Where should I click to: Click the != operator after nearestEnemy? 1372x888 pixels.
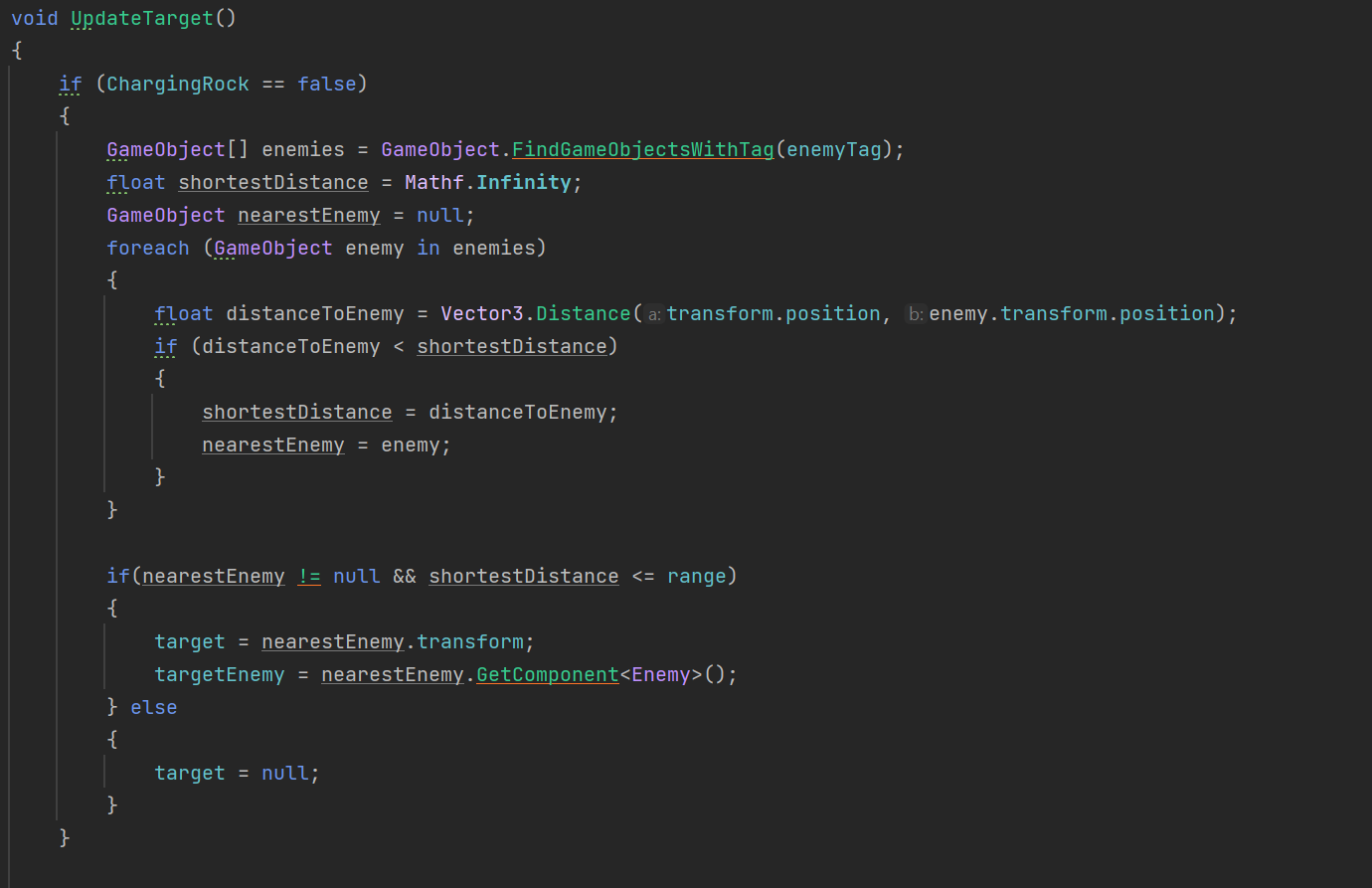pyautogui.click(x=309, y=576)
